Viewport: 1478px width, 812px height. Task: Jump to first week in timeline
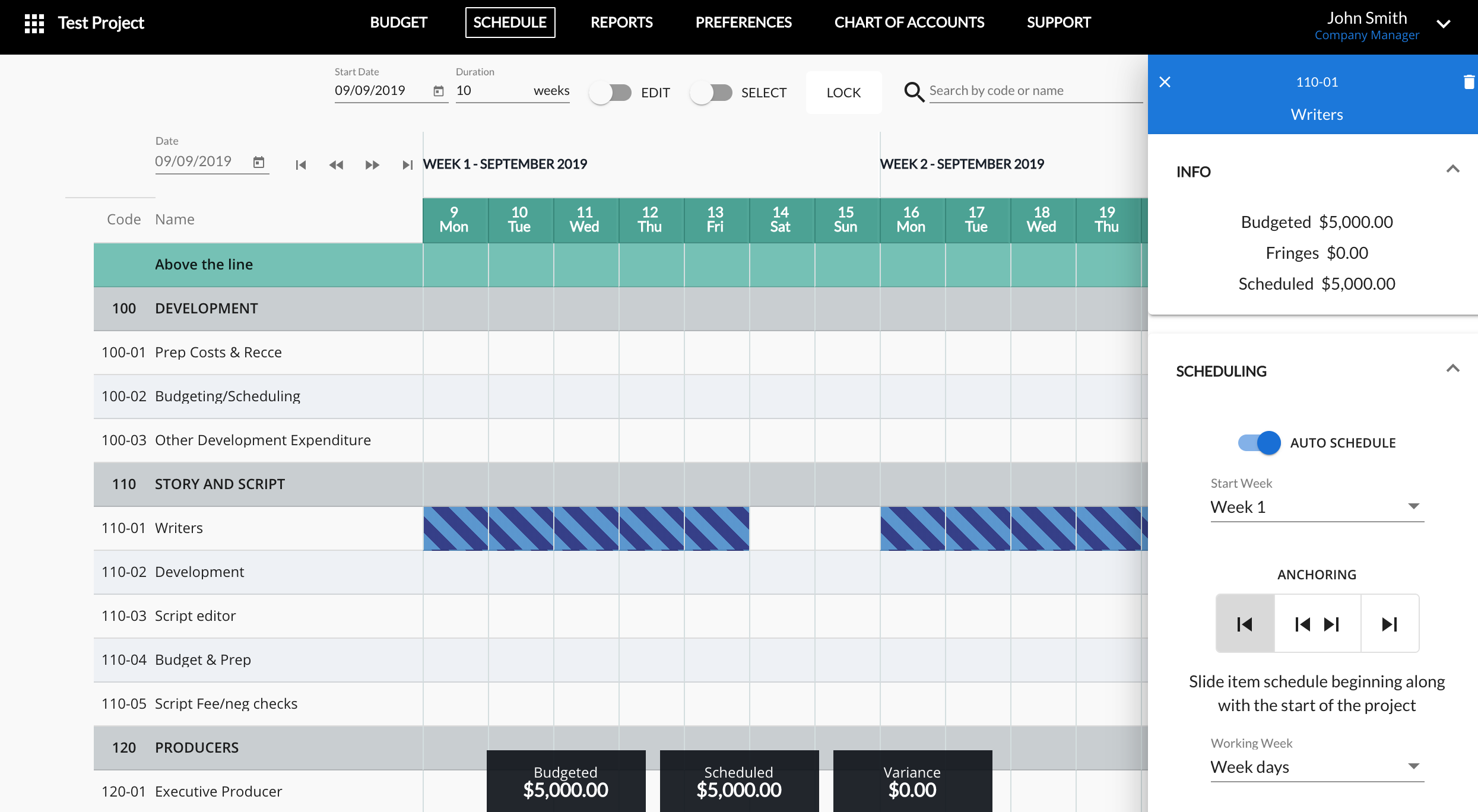301,165
